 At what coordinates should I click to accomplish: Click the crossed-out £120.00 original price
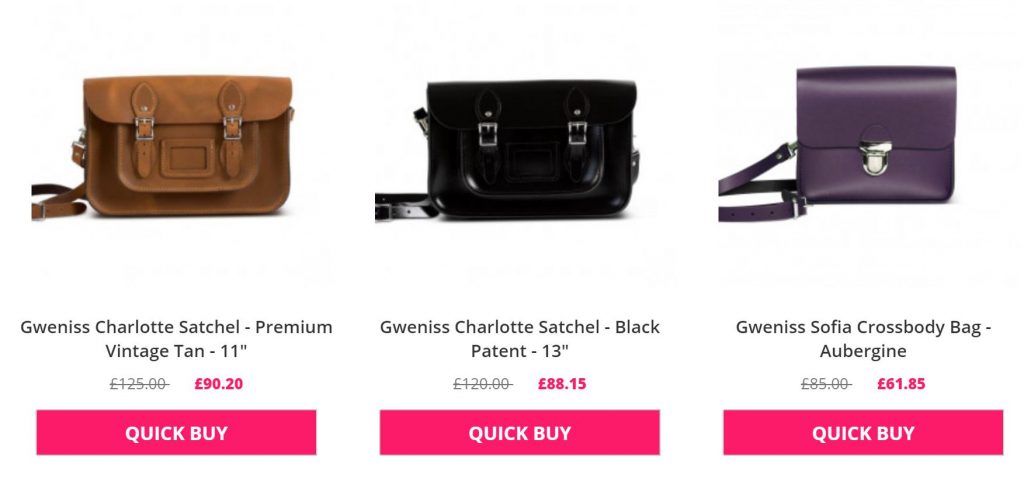click(x=482, y=383)
